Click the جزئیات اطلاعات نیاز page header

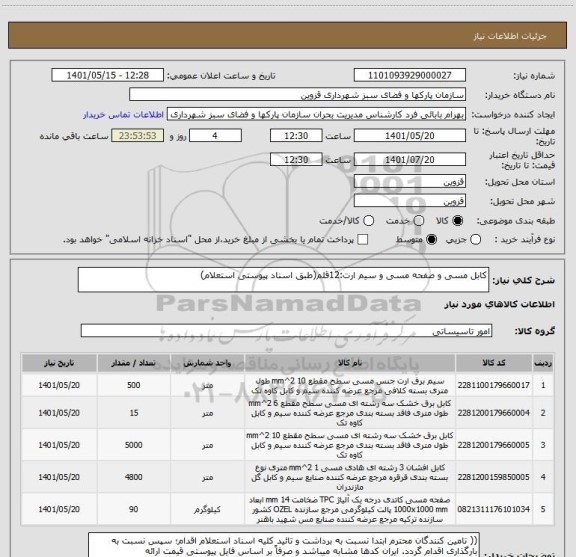510,36
